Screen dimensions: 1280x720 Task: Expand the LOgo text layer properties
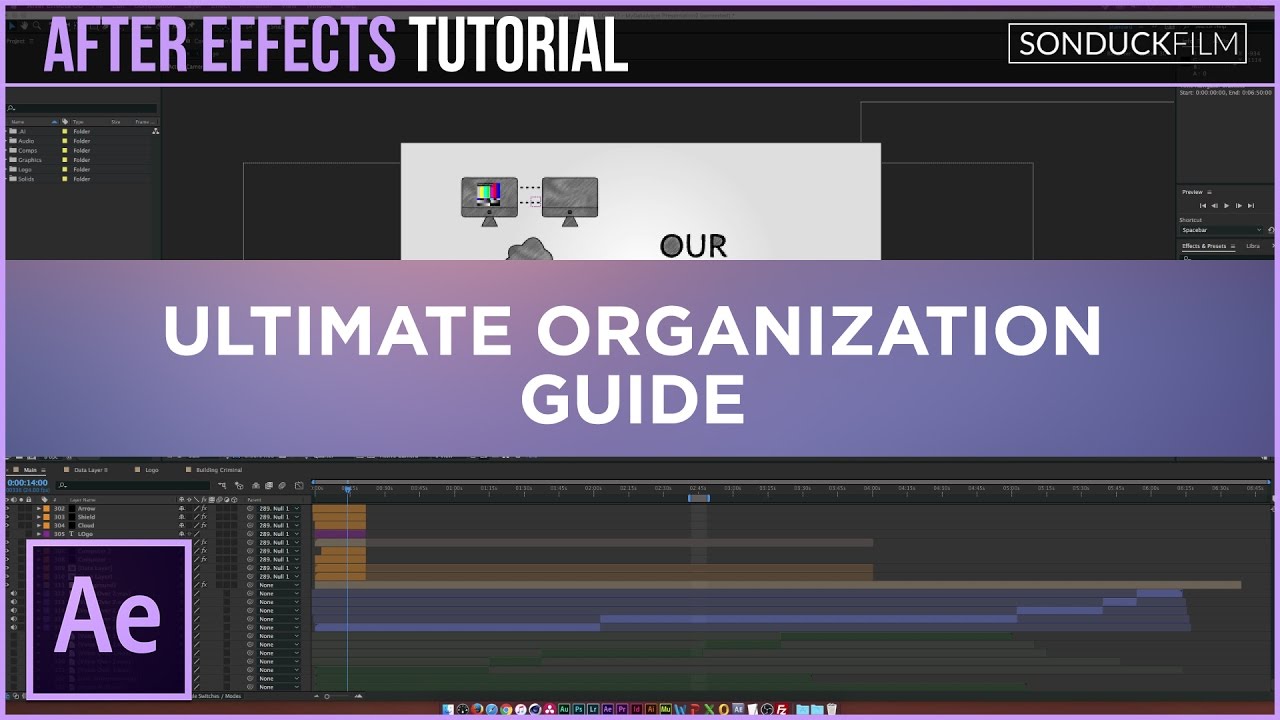[39, 534]
